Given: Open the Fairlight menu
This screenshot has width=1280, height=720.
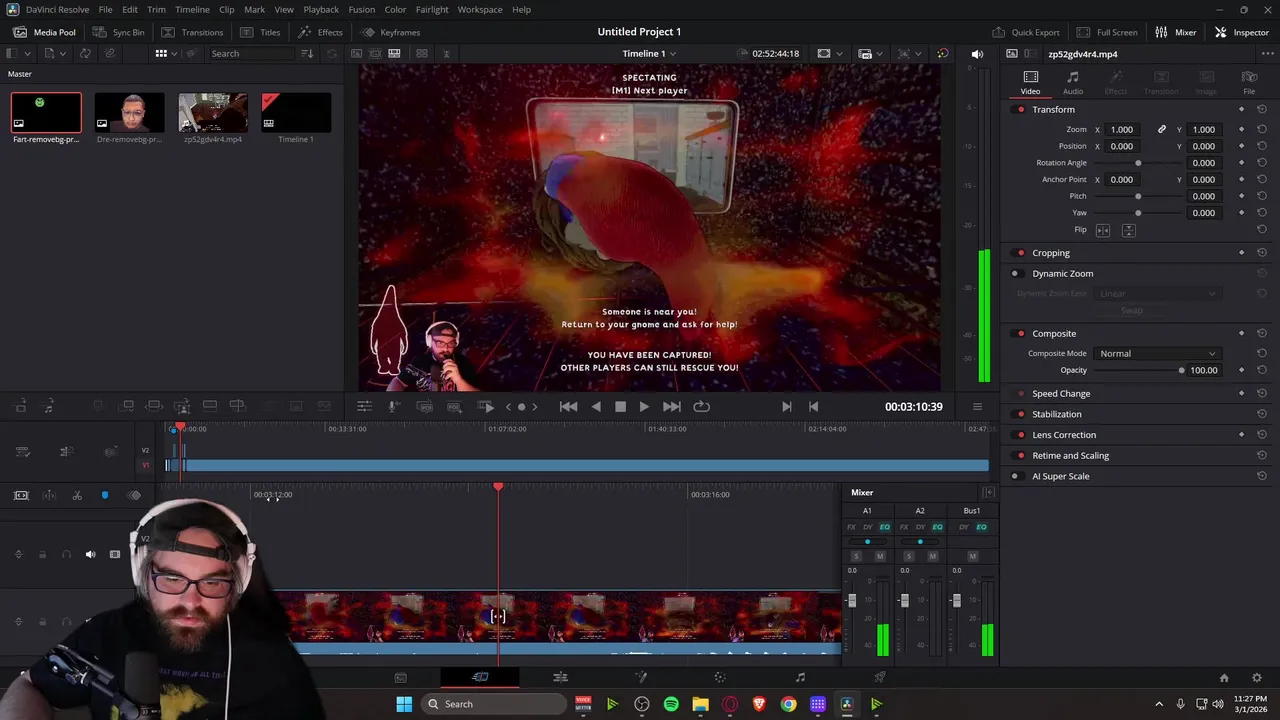Looking at the screenshot, I should (432, 9).
